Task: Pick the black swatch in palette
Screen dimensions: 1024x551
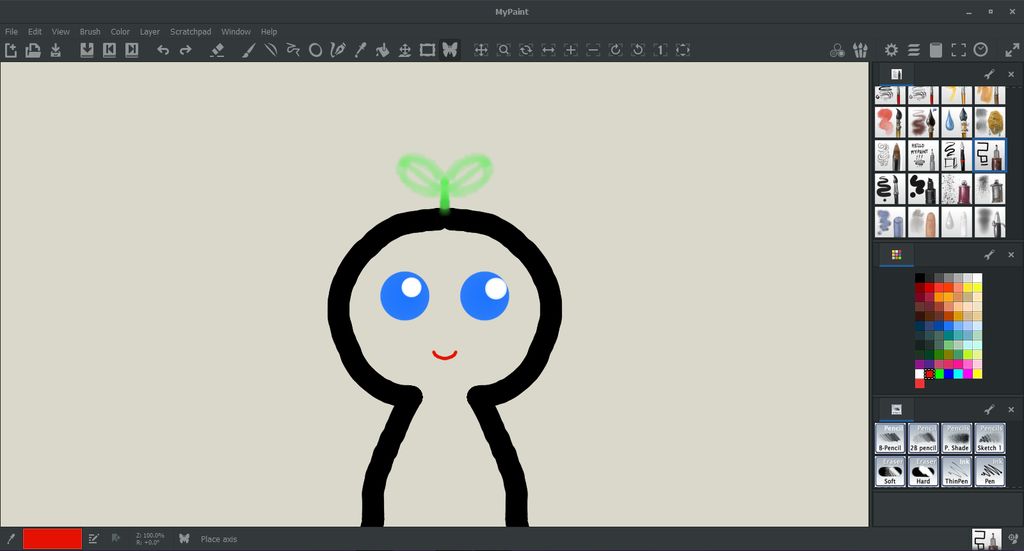Action: [920, 278]
